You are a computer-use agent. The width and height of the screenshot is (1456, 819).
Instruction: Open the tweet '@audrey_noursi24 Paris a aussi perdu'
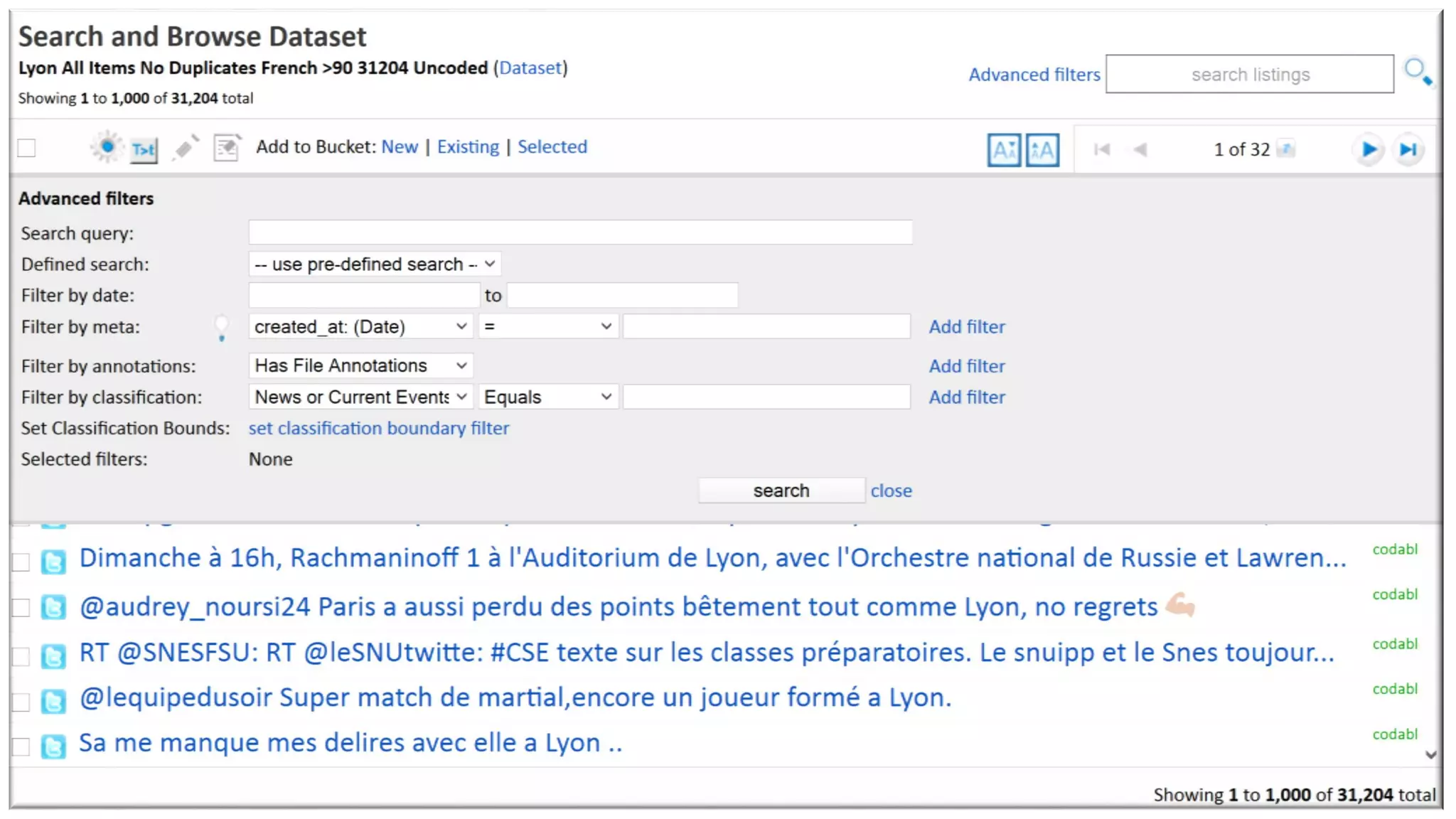[x=637, y=606]
